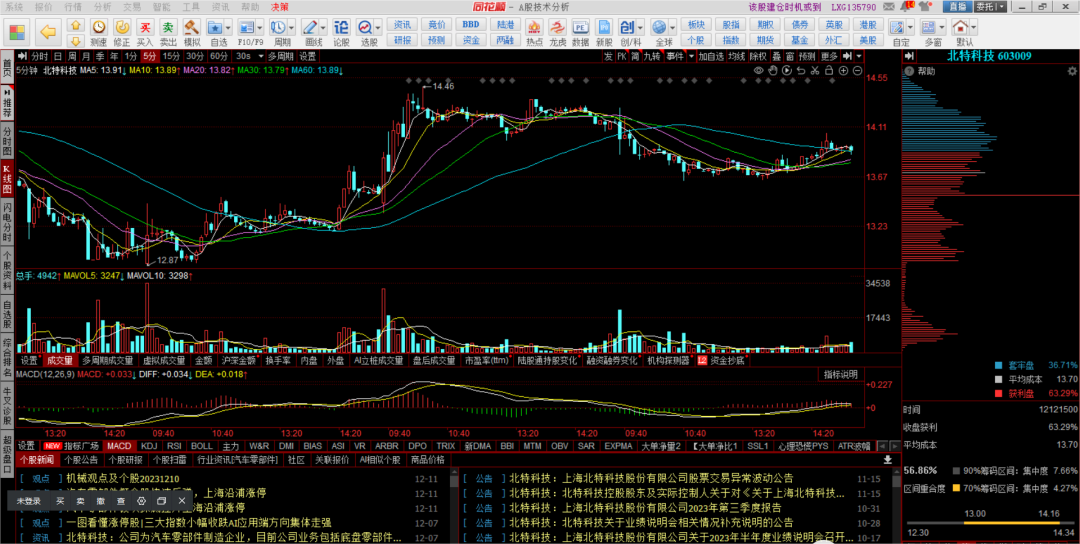Open the 指标说明 indicator description button

click(841, 375)
